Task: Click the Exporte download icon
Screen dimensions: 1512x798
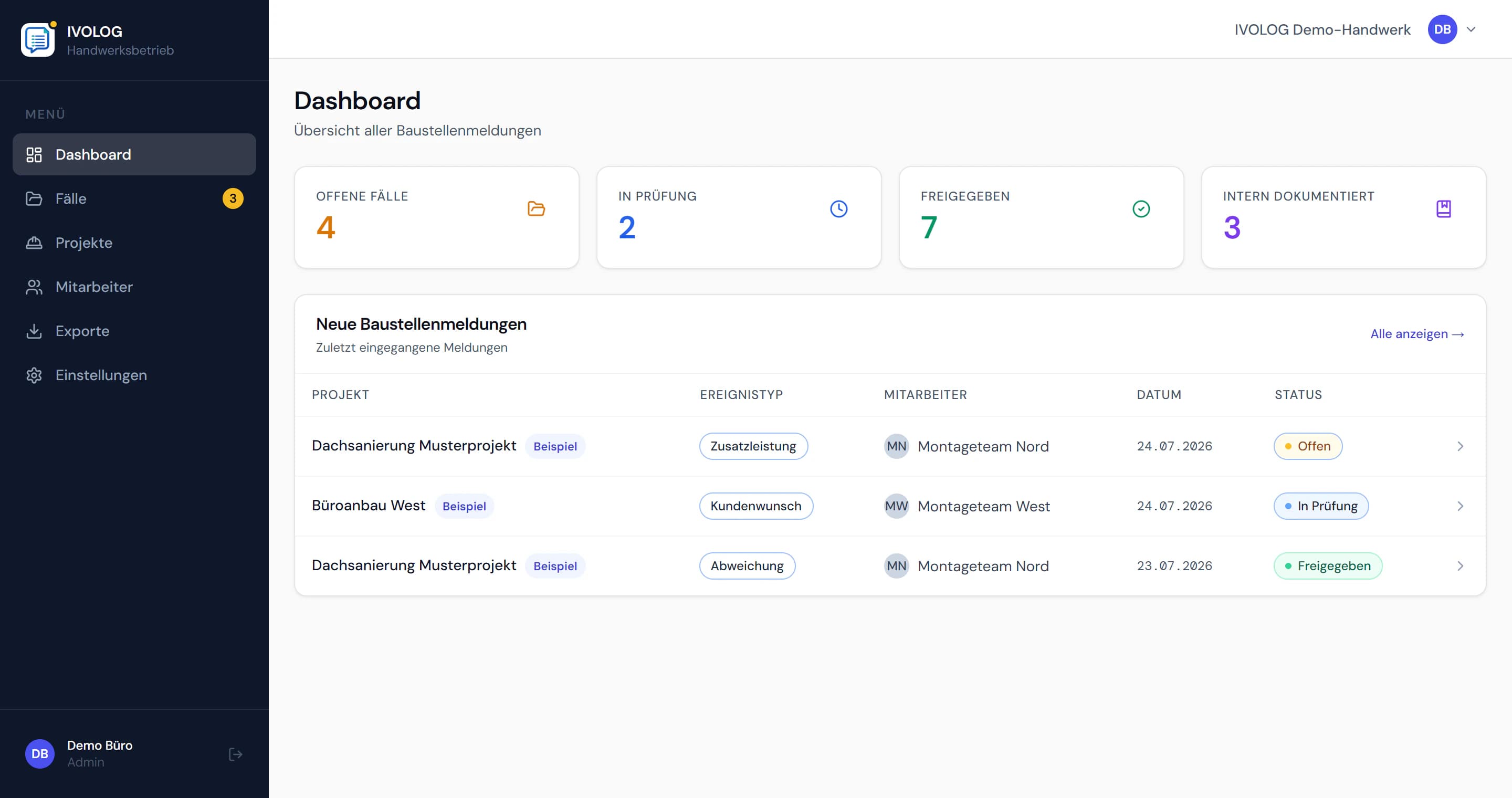Action: coord(34,331)
